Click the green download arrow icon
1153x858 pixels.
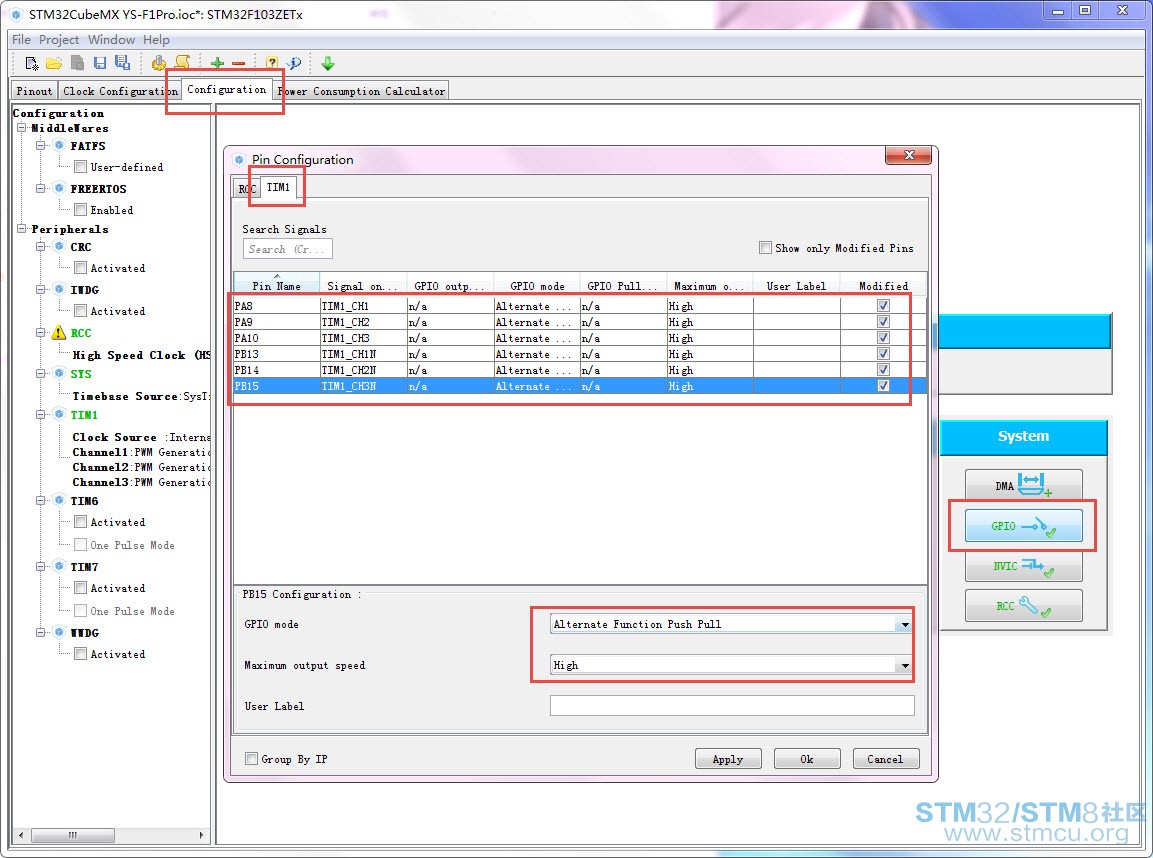point(328,64)
